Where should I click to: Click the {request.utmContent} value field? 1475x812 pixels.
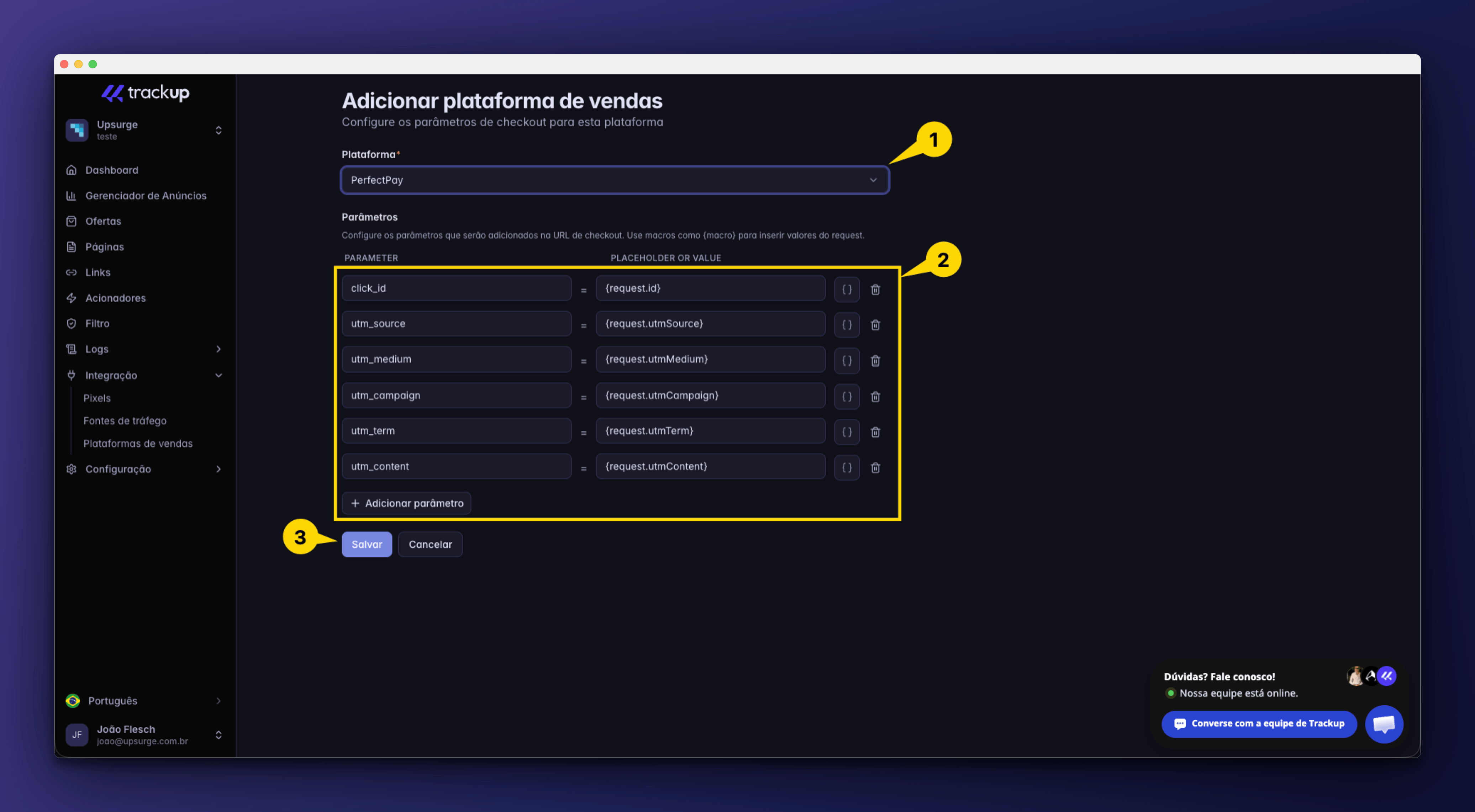(x=710, y=466)
